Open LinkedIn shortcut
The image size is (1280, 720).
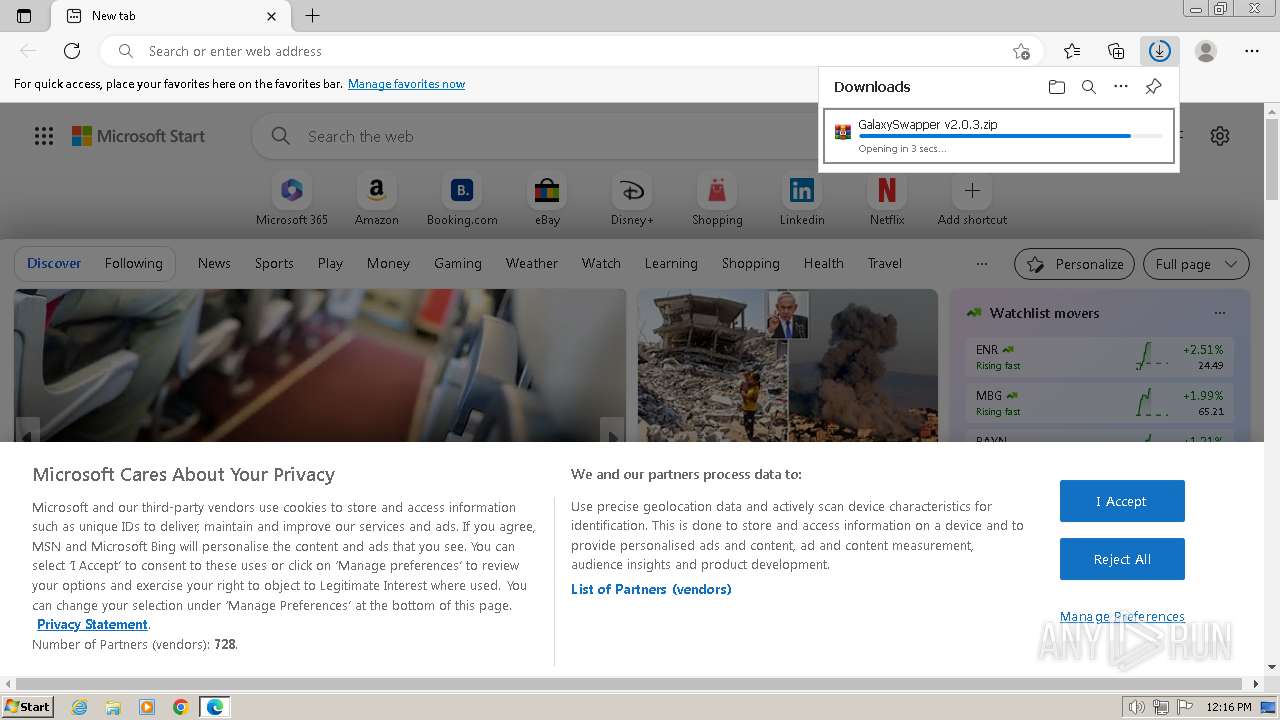click(802, 200)
